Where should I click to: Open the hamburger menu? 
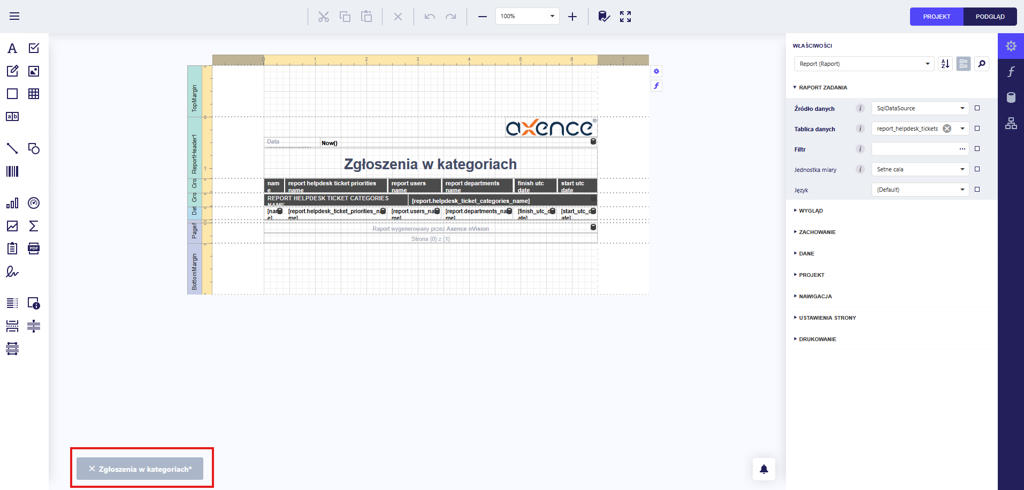tap(14, 17)
